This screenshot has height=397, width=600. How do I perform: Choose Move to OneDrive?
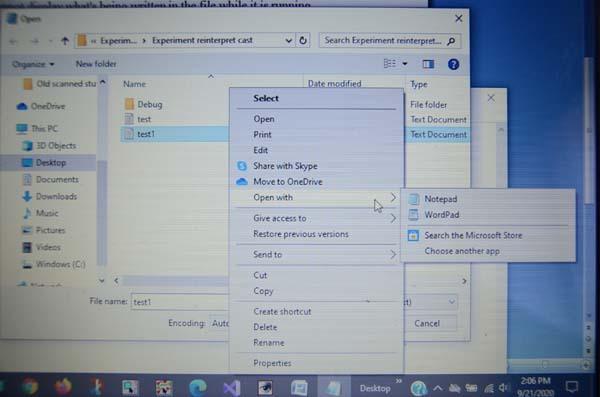[x=288, y=182]
